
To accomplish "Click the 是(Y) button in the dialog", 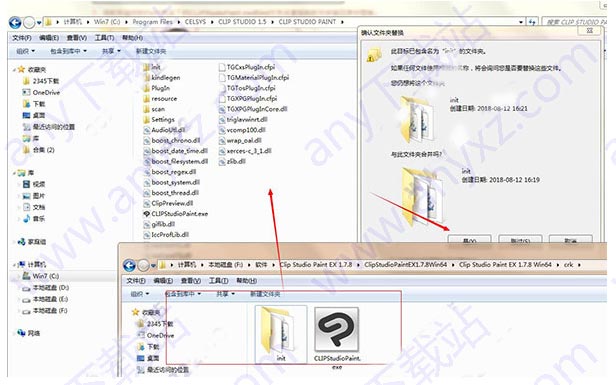I will coord(469,240).
